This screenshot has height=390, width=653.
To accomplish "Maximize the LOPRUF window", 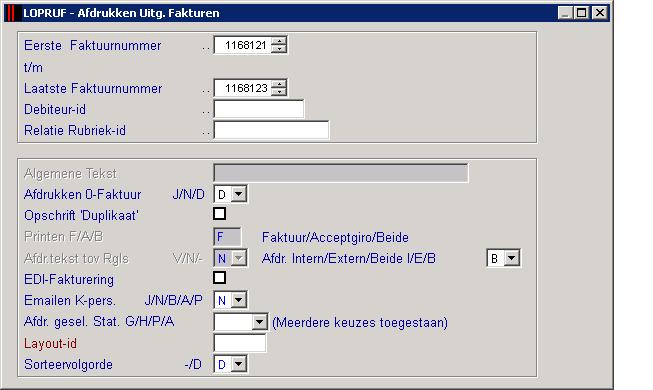I will click(x=581, y=13).
